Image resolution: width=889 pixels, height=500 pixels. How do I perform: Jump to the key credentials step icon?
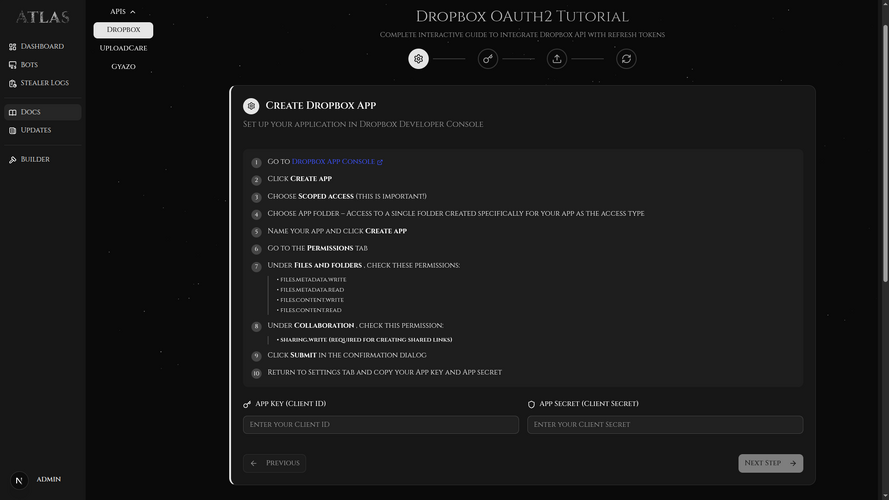488,59
